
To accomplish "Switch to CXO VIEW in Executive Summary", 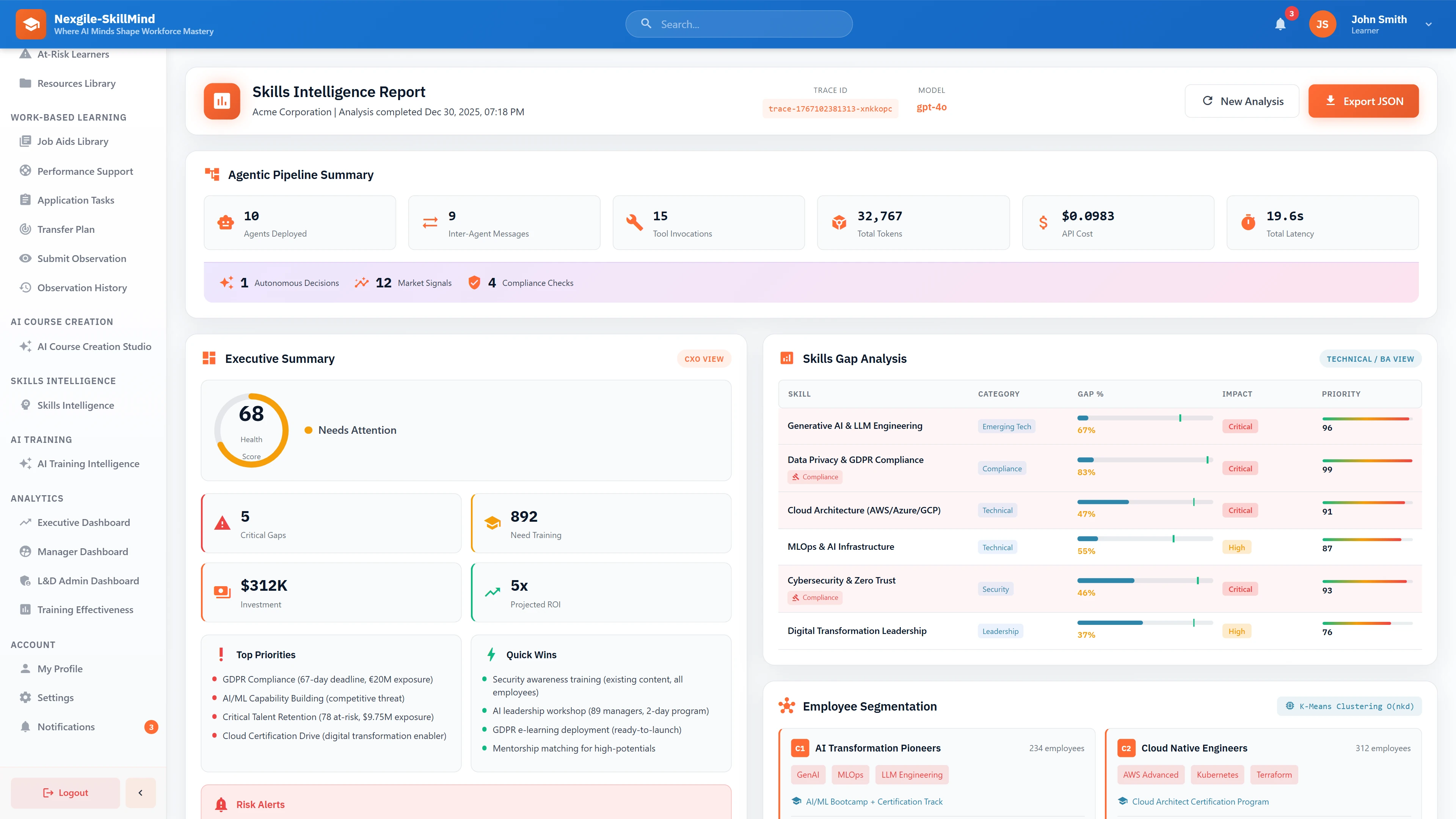I will point(704,358).
